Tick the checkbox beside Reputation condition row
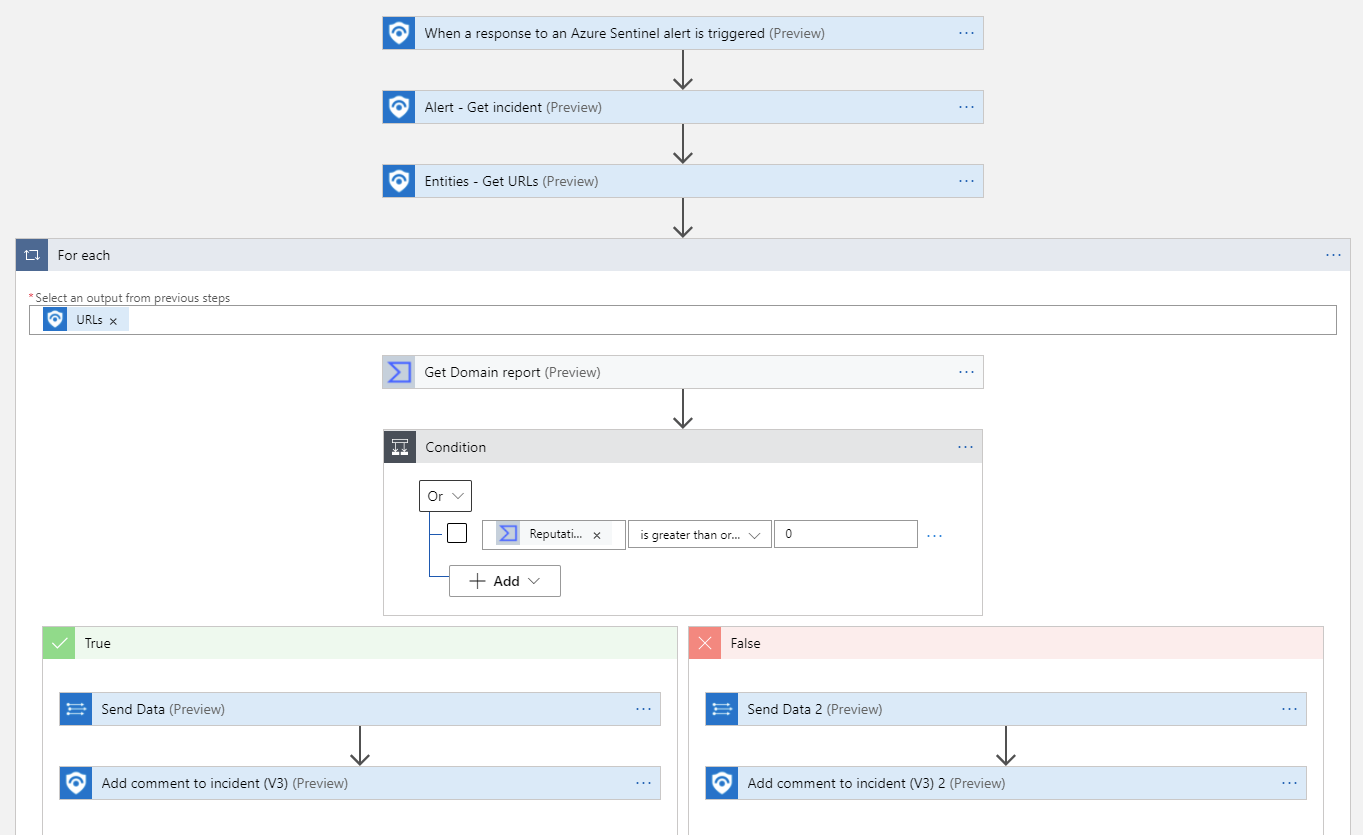 457,533
